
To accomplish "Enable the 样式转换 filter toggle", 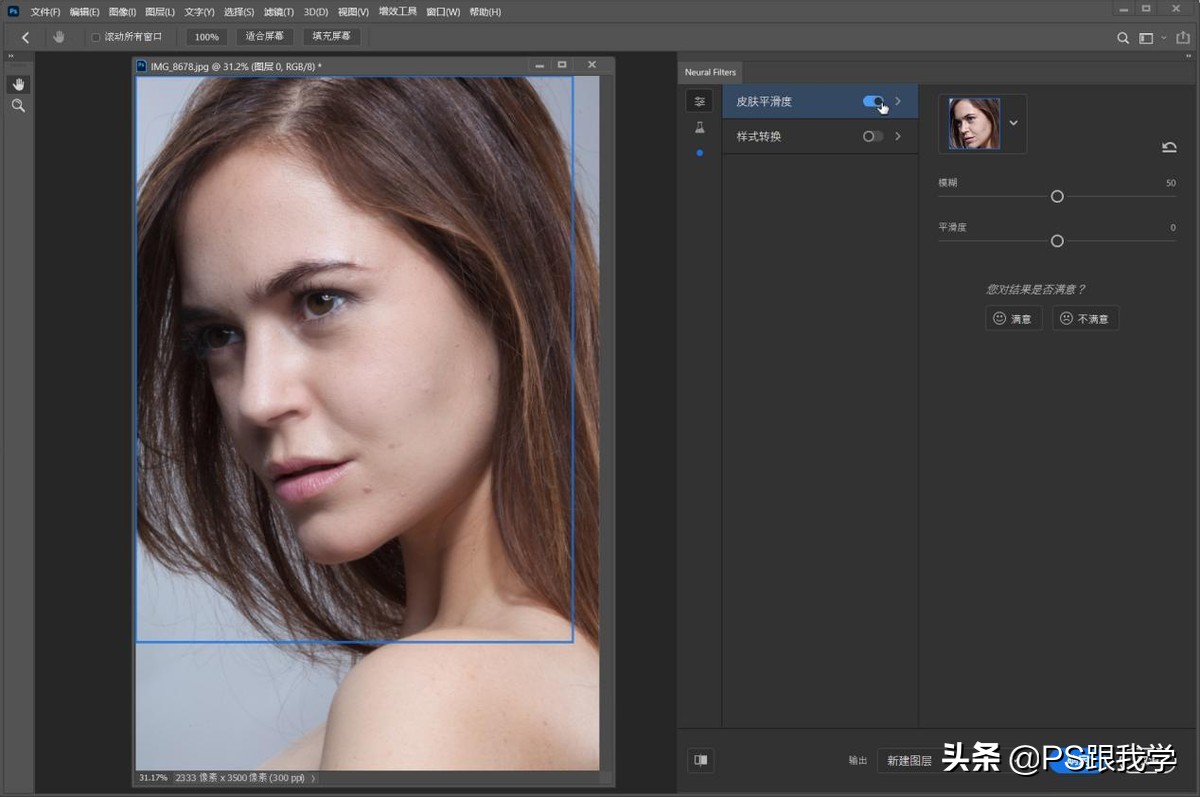I will tap(873, 136).
